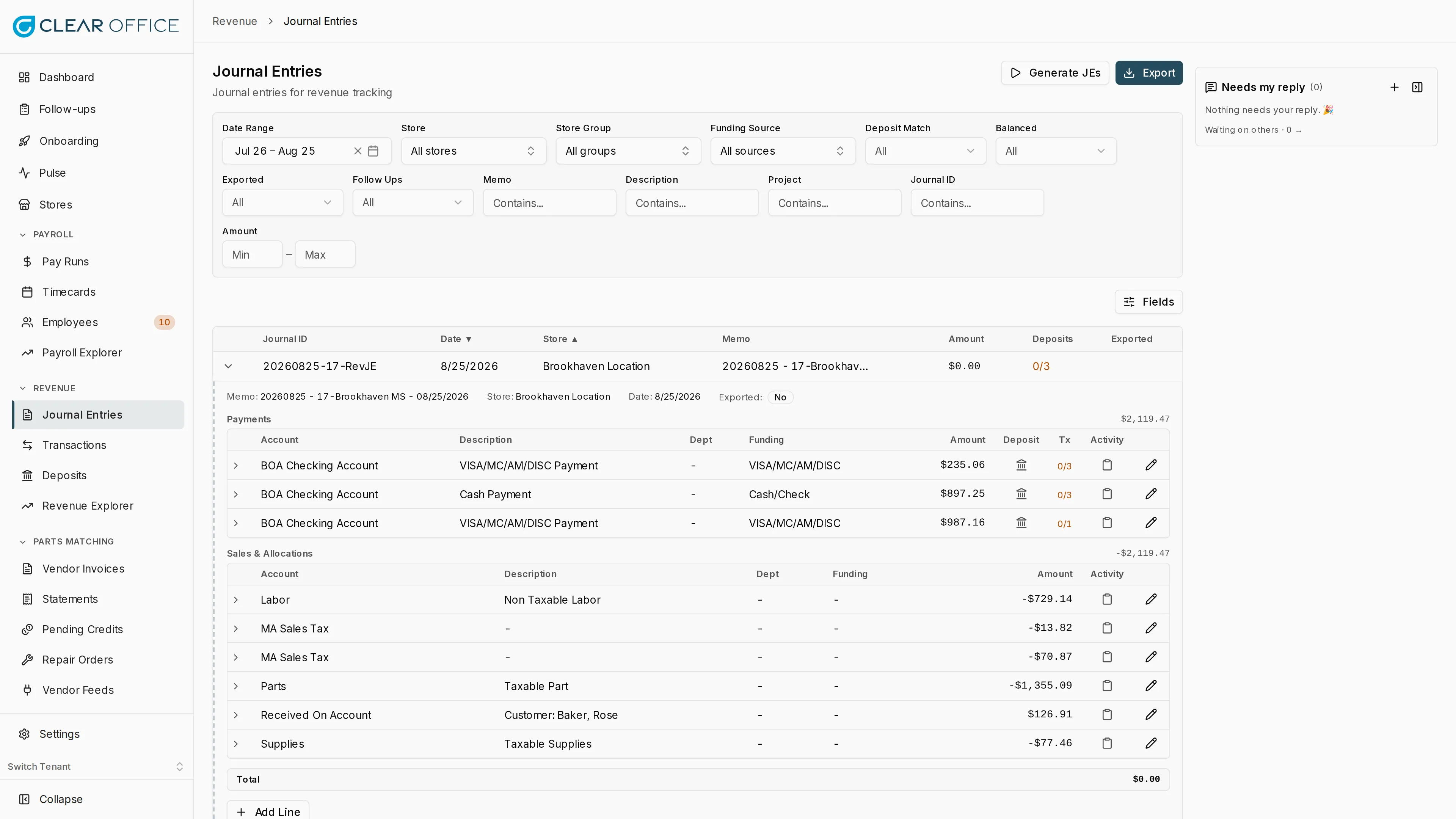Image resolution: width=1456 pixels, height=819 pixels.
Task: Expand the Cash Payment row
Action: point(236,494)
